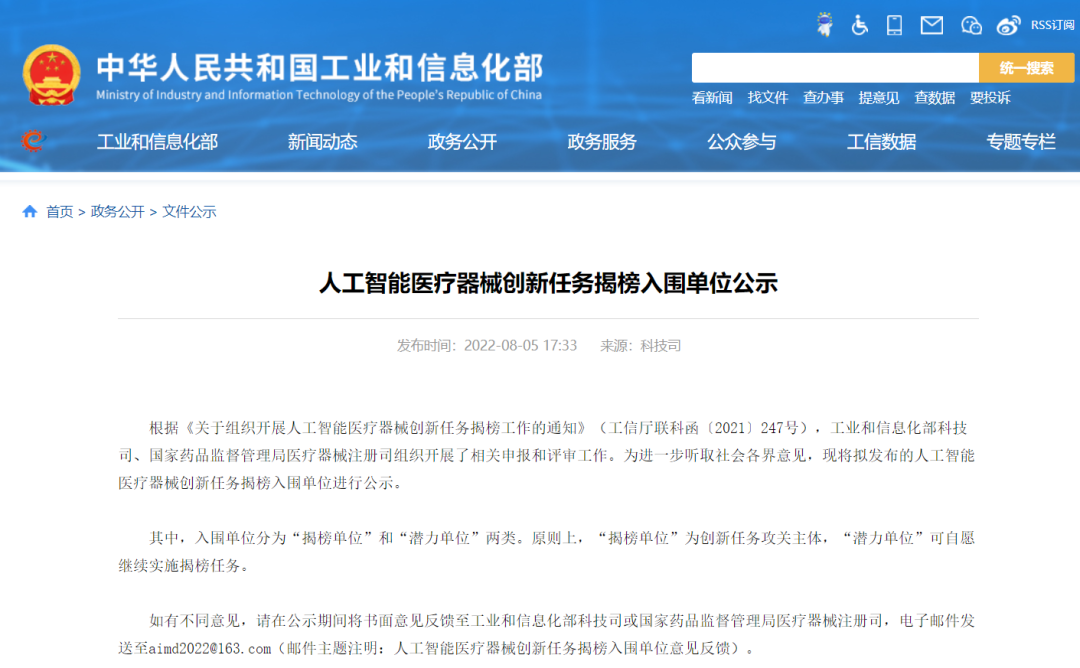Click the ministry name title 中华人民共和国工业和信息化部
Image resolution: width=1080 pixels, height=668 pixels.
tap(320, 67)
